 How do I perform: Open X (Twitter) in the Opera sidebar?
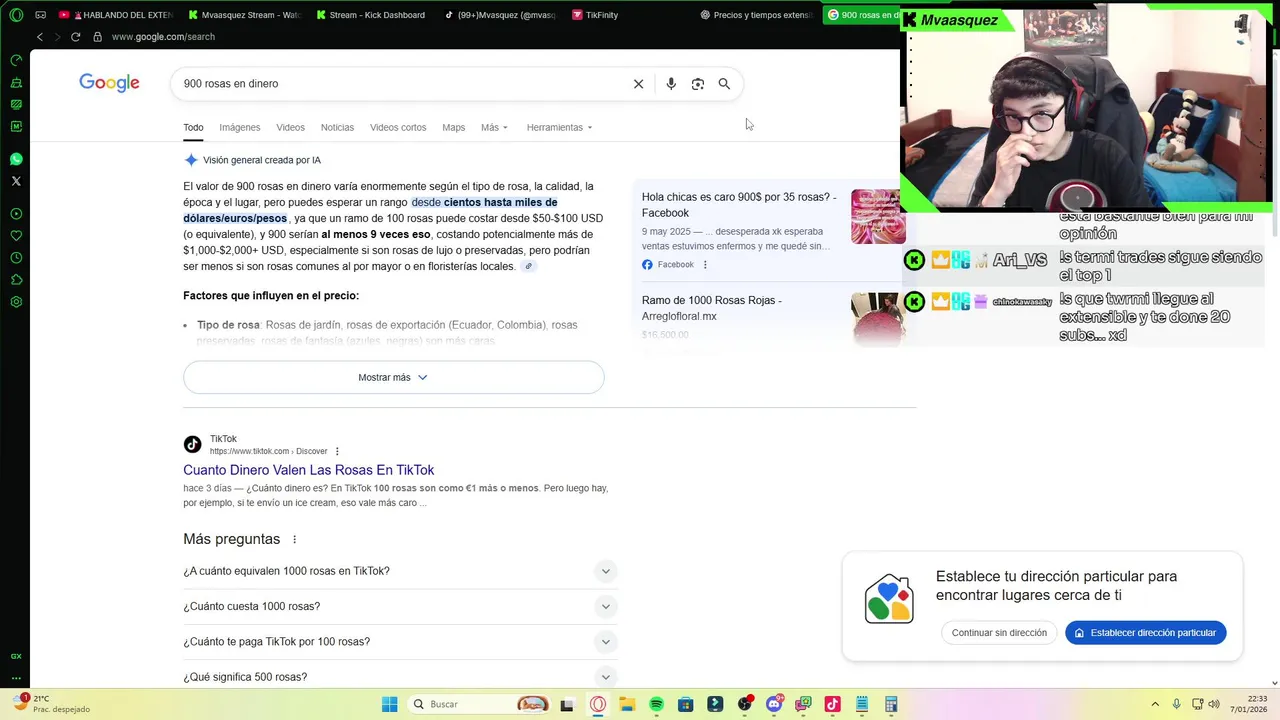point(16,181)
